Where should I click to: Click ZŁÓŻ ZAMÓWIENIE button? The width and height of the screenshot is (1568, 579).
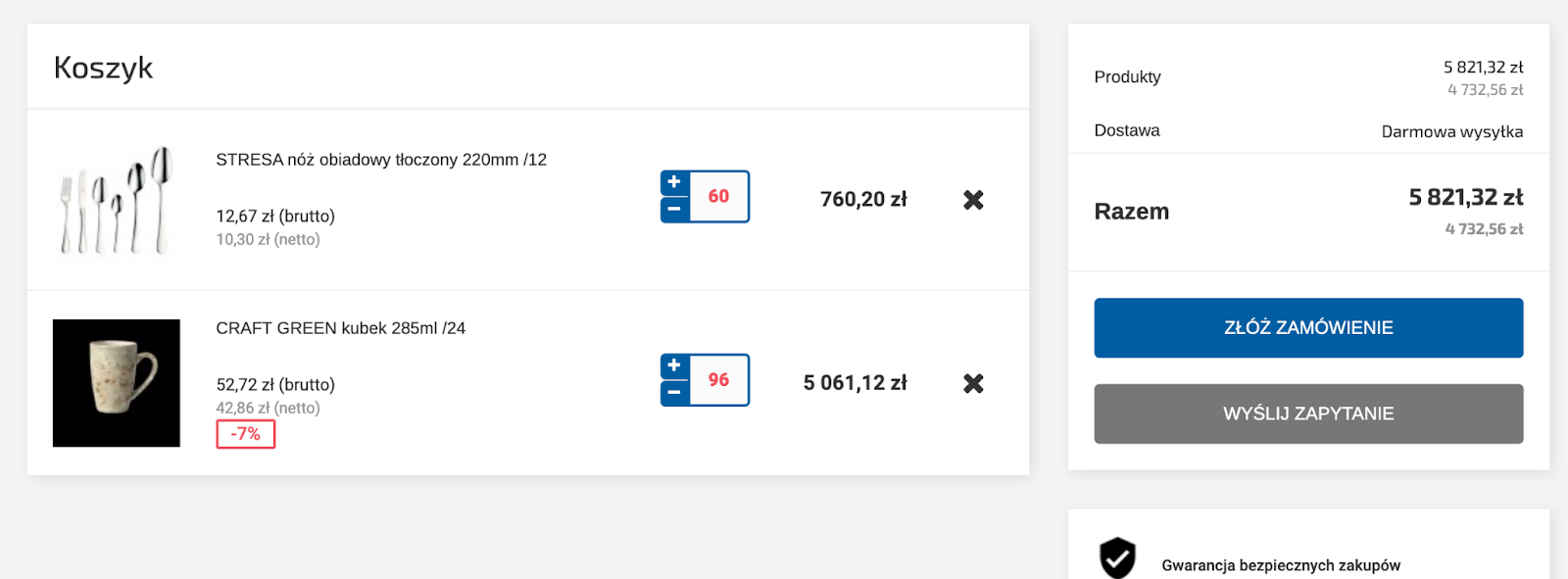click(x=1308, y=328)
